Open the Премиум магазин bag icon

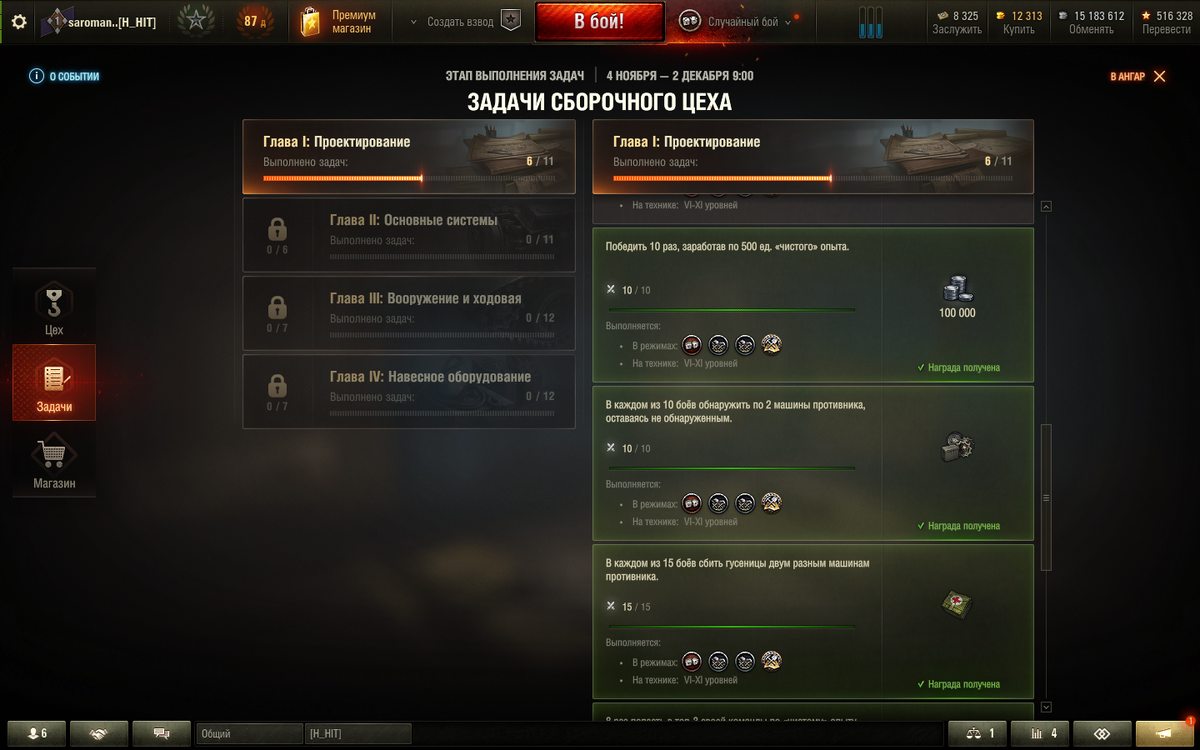click(311, 22)
